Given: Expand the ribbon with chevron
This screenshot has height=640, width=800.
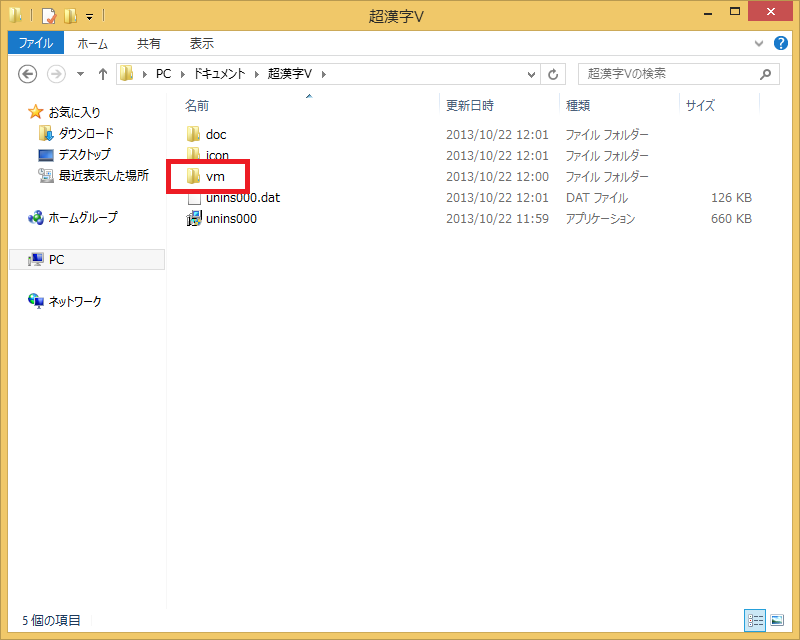Looking at the screenshot, I should tap(758, 44).
